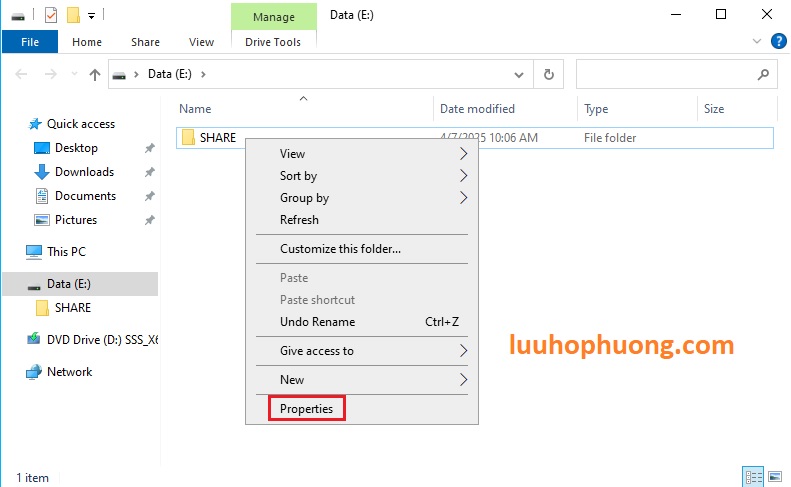This screenshot has height=487, width=791.
Task: Open the Drive Tools ribbon tab
Action: [x=273, y=42]
